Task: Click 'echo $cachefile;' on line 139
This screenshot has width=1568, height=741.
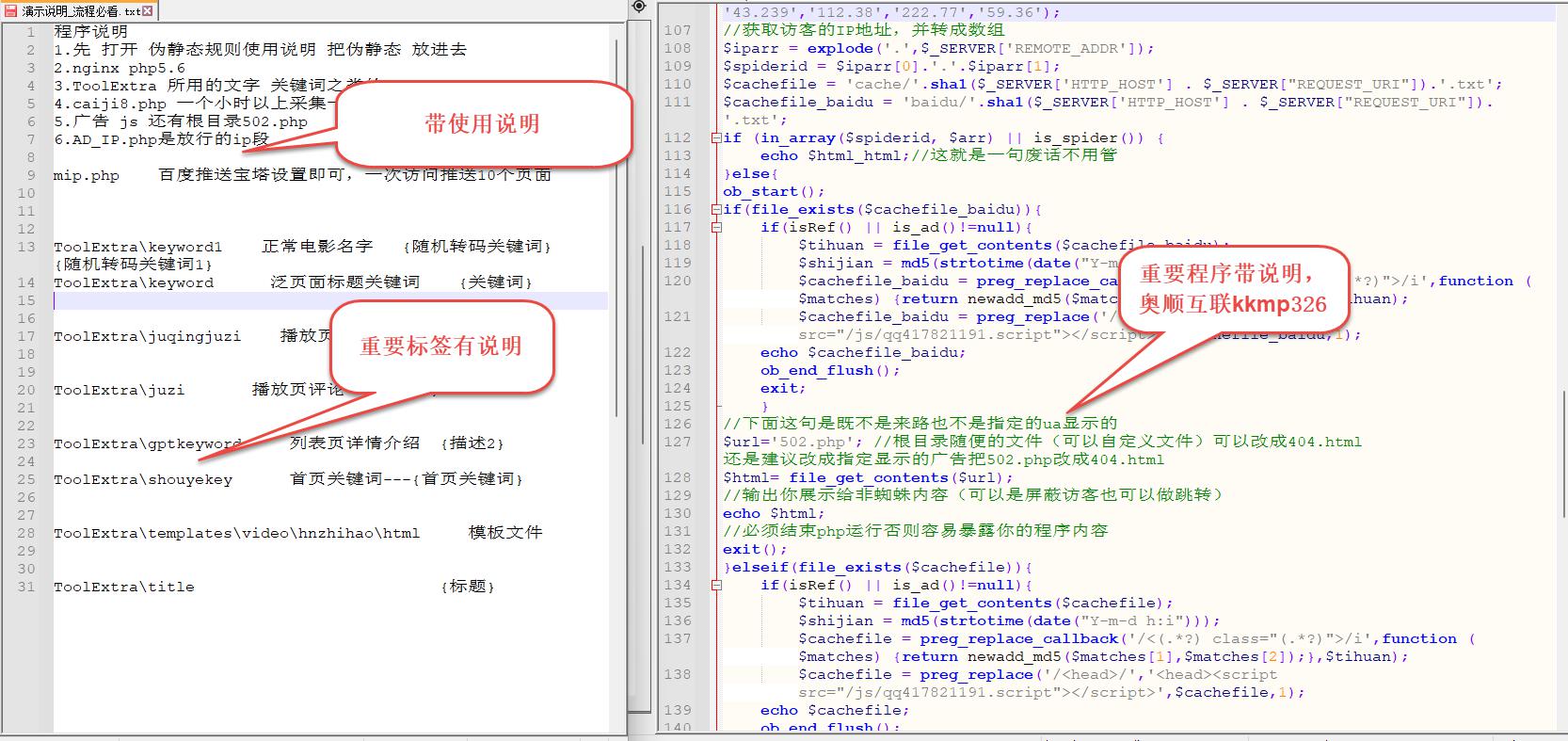Action: 836,710
